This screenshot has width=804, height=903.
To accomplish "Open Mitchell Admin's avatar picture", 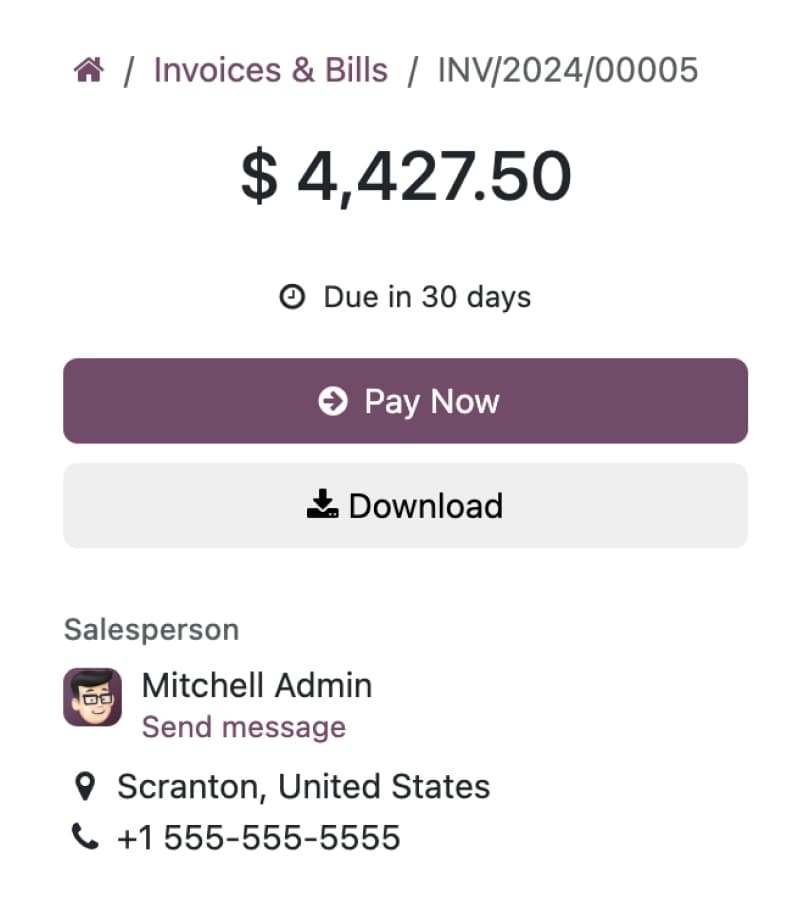I will (93, 697).
